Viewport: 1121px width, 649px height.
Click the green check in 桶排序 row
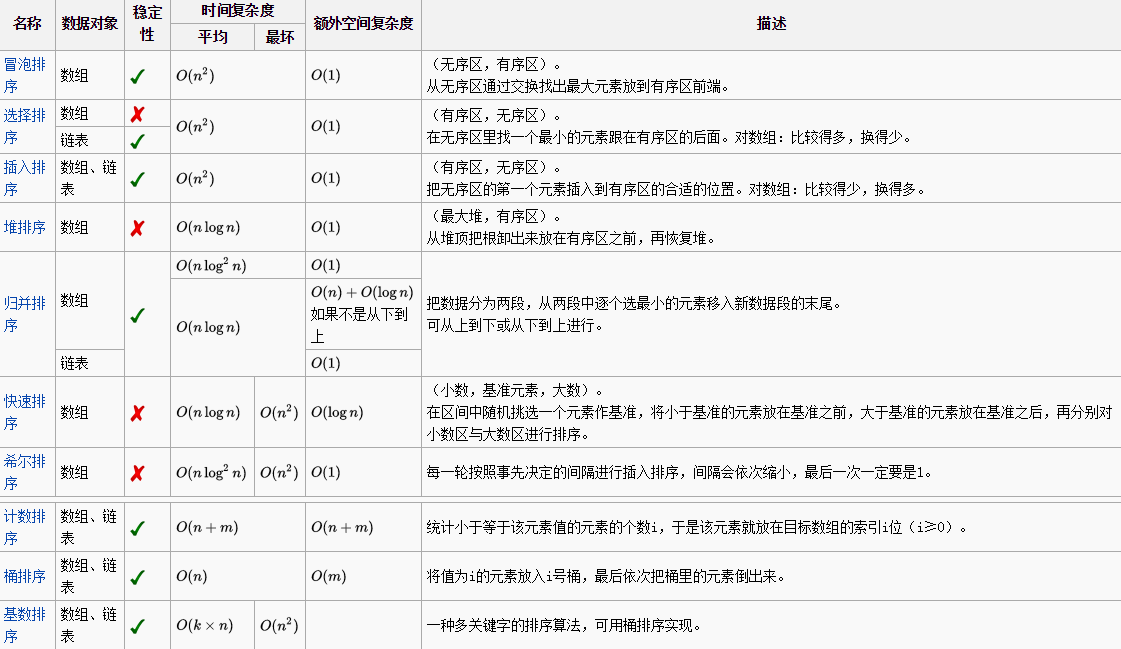[138, 577]
